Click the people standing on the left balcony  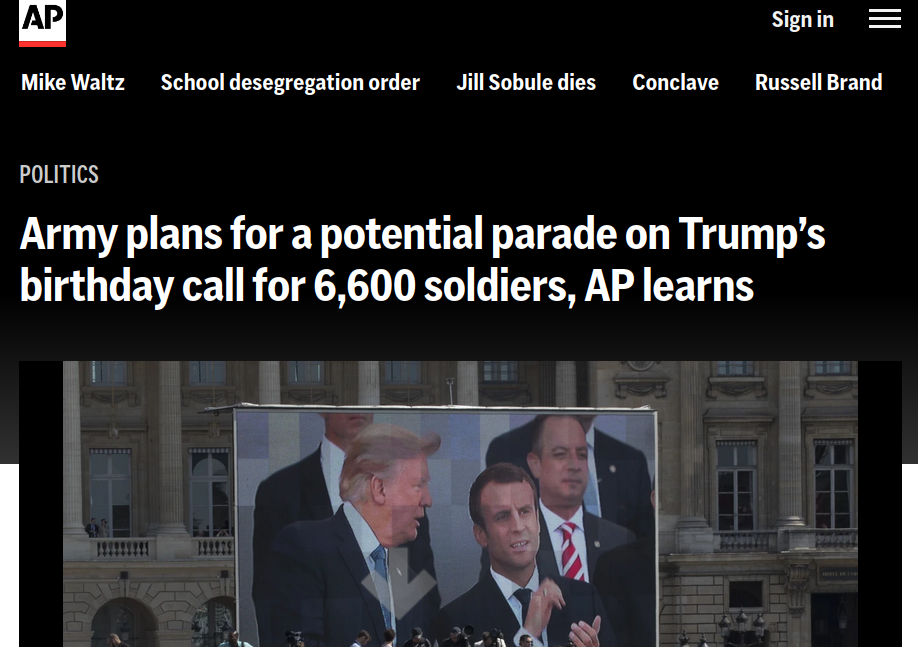click(97, 528)
